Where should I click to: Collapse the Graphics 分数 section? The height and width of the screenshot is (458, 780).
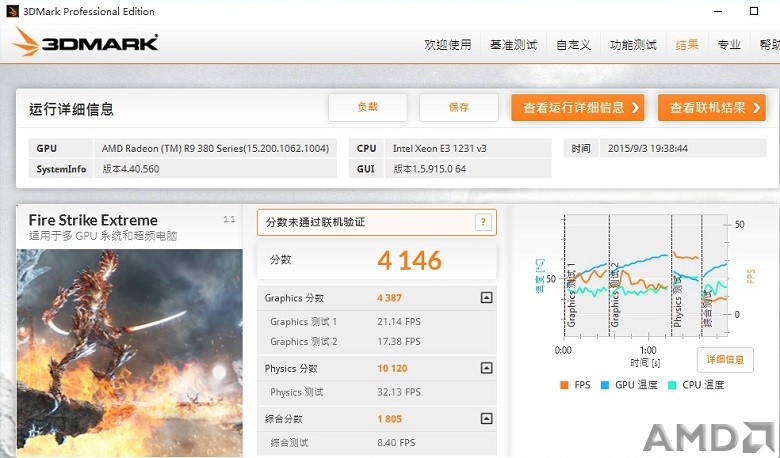487,297
